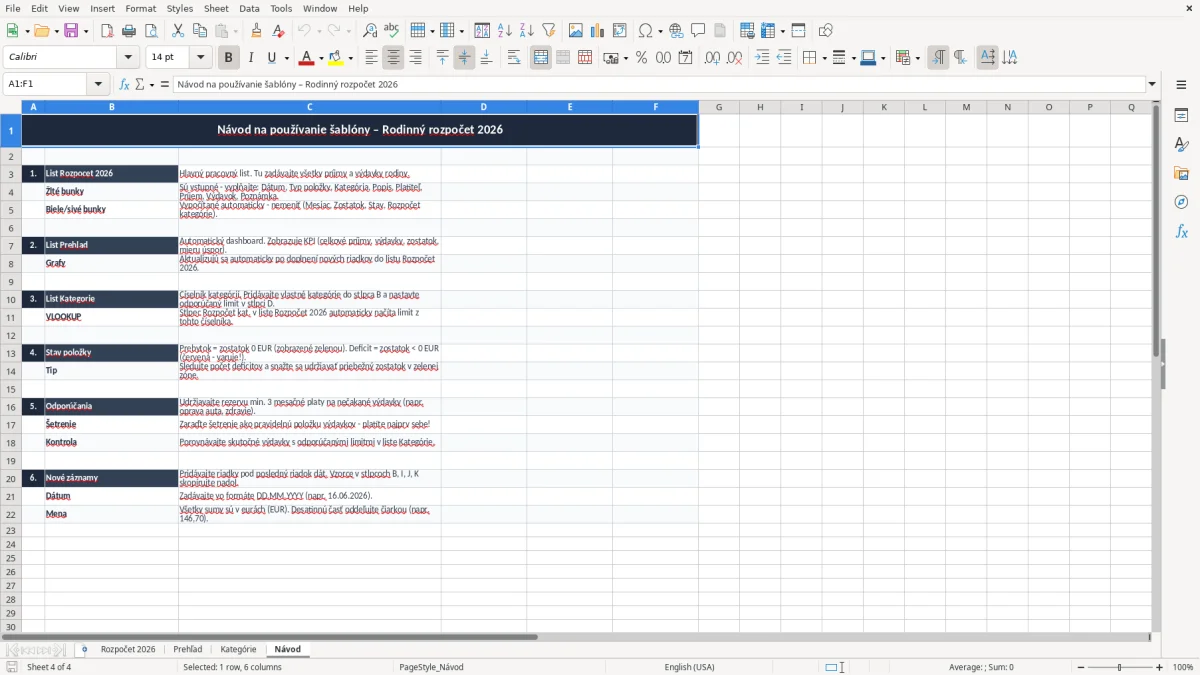The image size is (1200, 675).
Task: Click zoom in plus button
Action: (1159, 667)
